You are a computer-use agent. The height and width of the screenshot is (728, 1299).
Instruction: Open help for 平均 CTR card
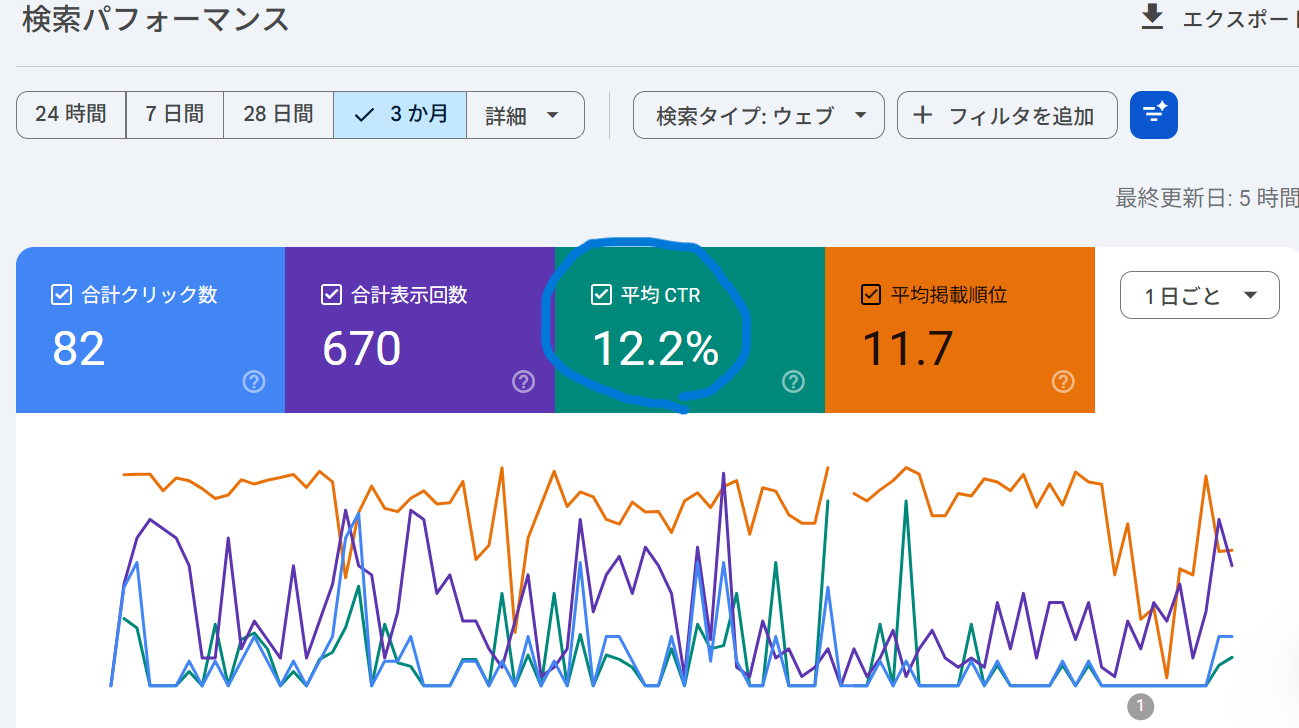(794, 381)
